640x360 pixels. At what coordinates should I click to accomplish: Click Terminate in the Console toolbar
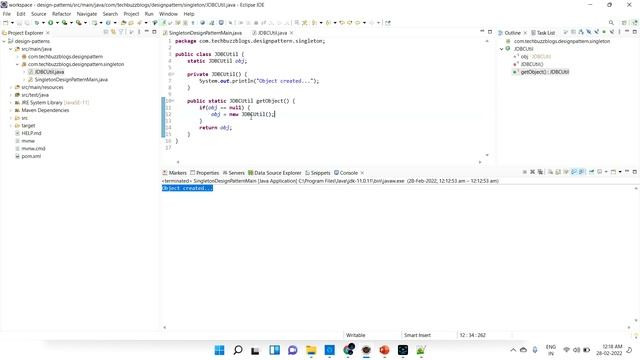(x=524, y=172)
